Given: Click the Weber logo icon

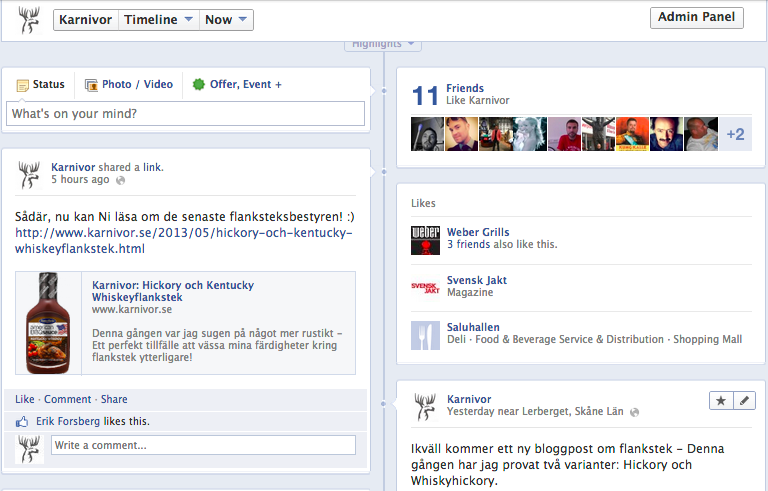Looking at the screenshot, I should 425,240.
